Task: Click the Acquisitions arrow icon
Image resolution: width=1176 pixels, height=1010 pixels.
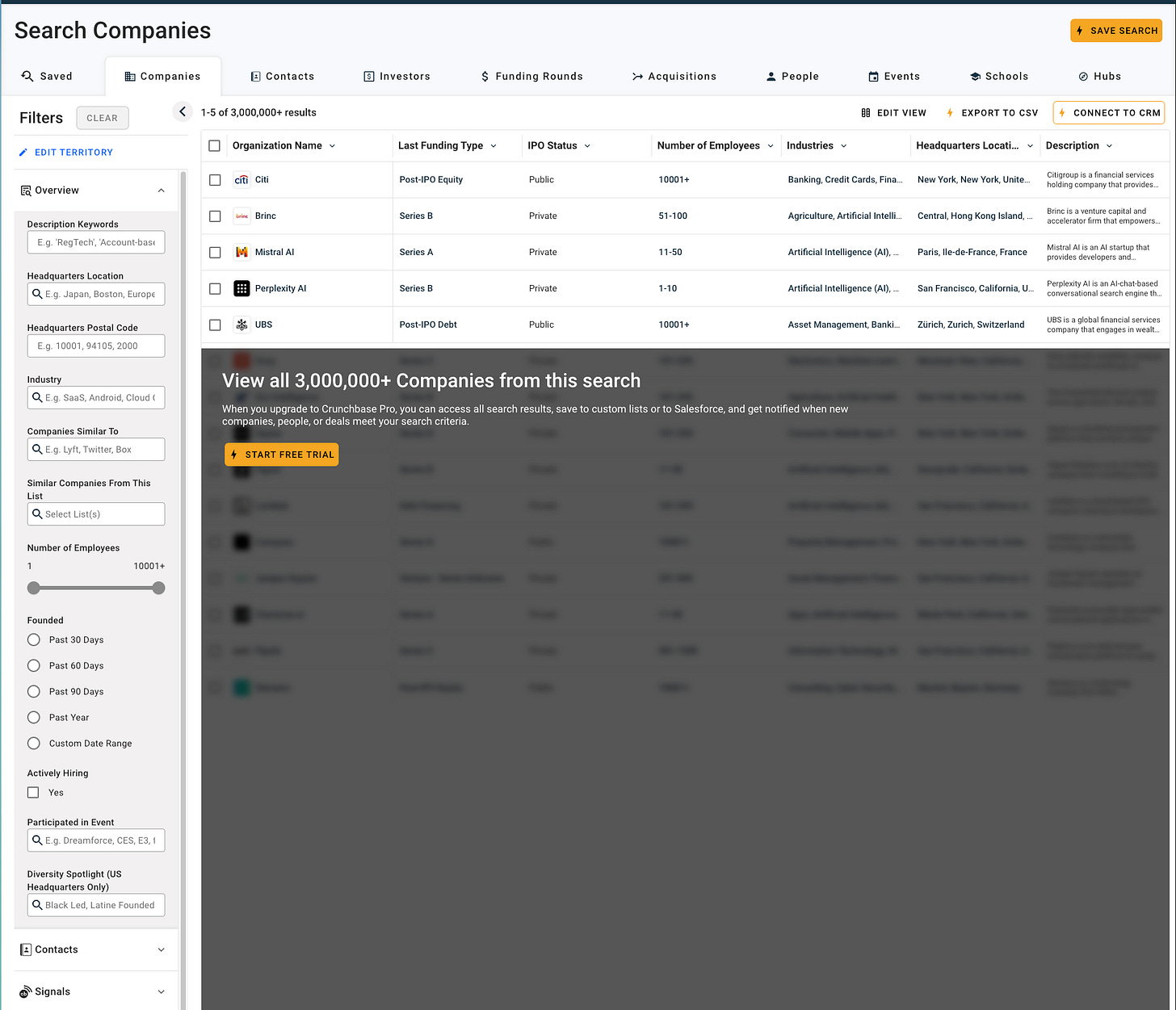Action: pos(637,77)
